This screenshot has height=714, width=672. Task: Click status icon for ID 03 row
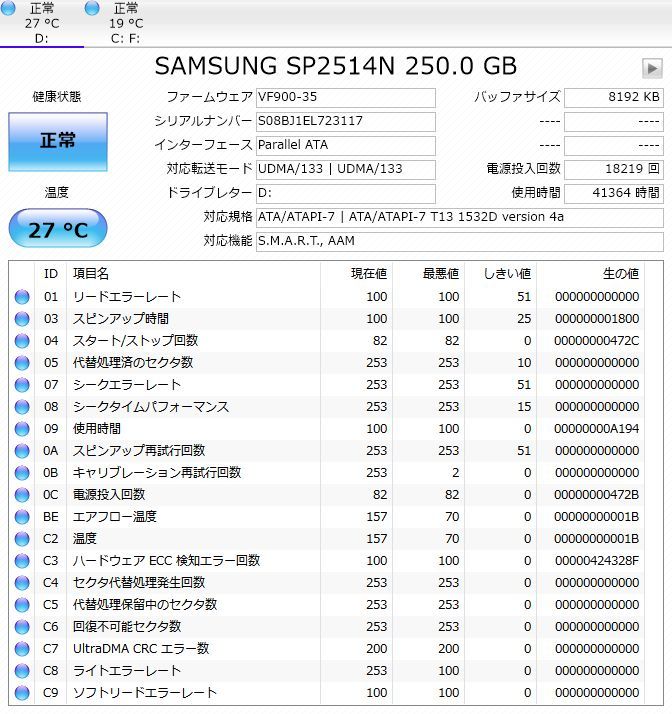22,319
